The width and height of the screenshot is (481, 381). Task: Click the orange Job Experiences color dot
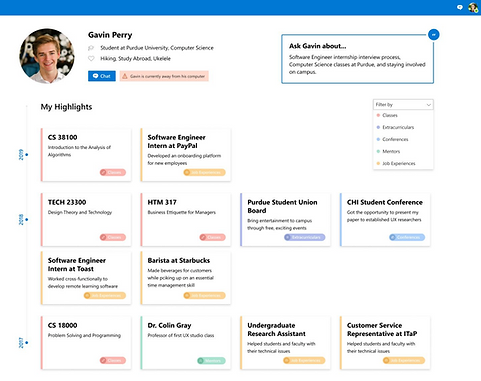378,163
